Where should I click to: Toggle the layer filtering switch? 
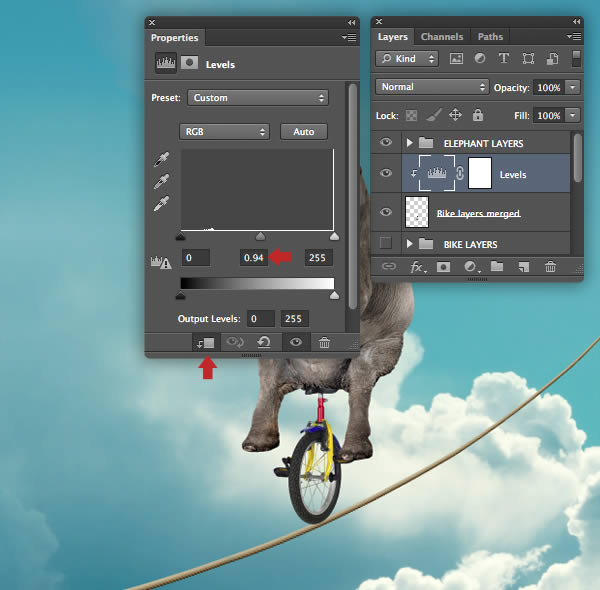click(x=576, y=59)
